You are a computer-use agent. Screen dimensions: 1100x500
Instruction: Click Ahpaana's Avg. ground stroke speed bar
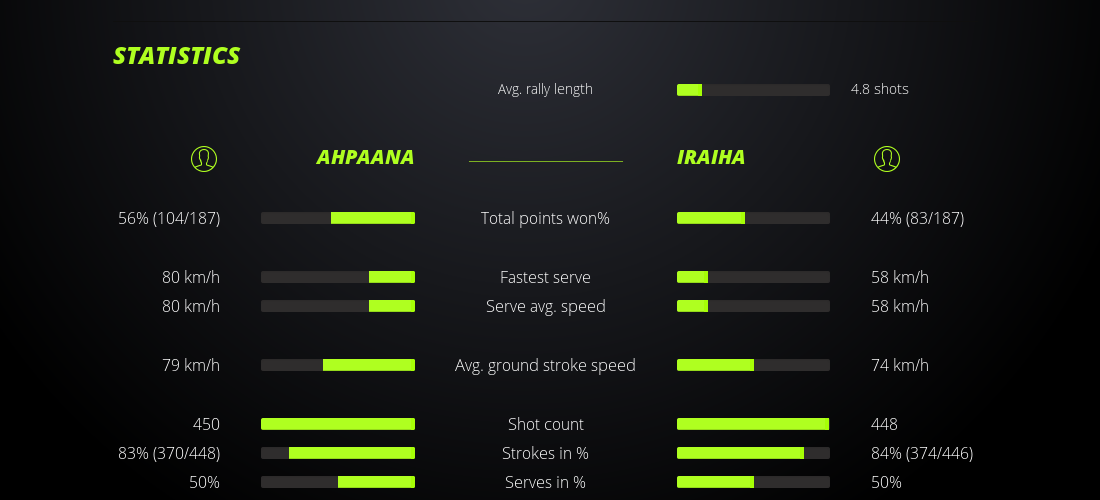tap(338, 365)
